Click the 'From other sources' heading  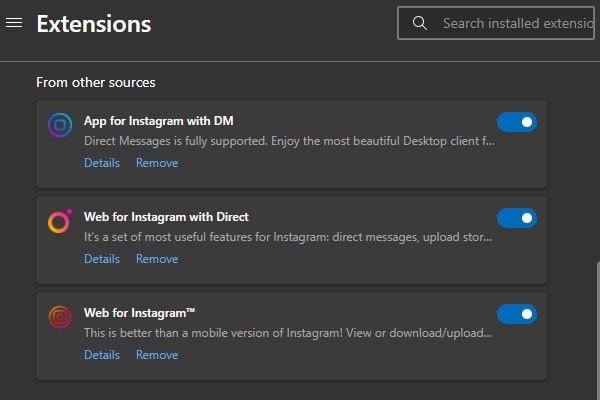96,82
